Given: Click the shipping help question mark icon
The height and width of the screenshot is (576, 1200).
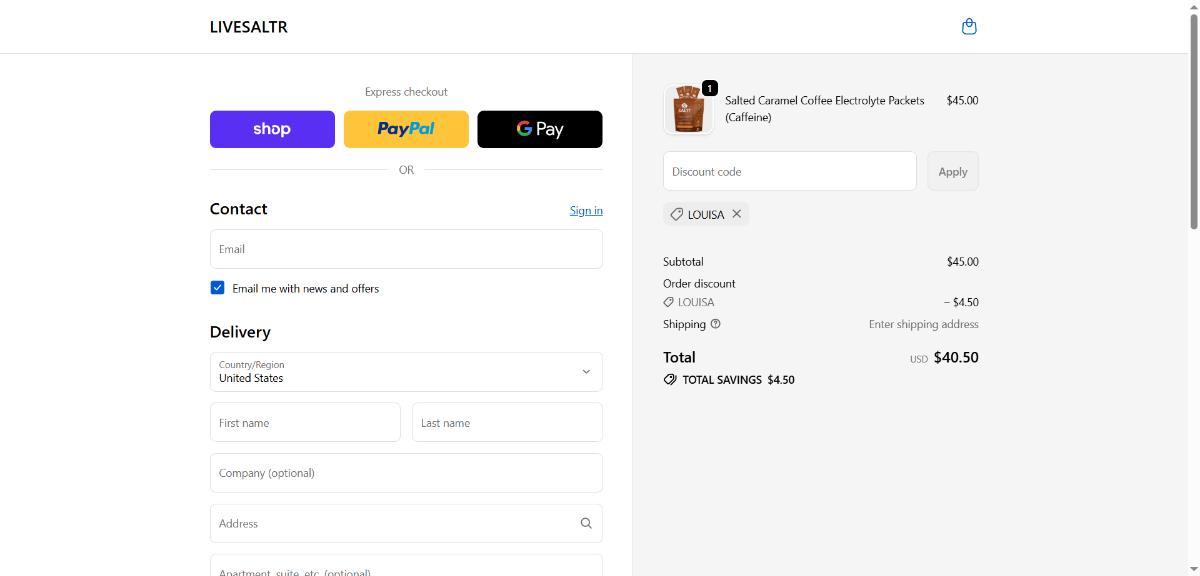Looking at the screenshot, I should tap(715, 324).
